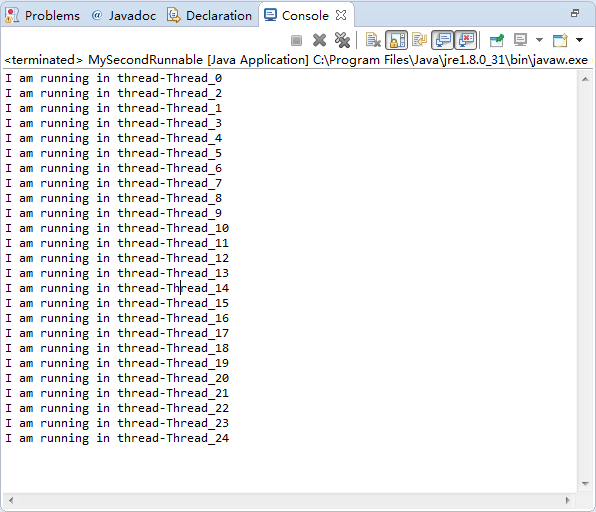Click the vertical scrollbar down arrow
This screenshot has height=512, width=596.
click(x=585, y=484)
